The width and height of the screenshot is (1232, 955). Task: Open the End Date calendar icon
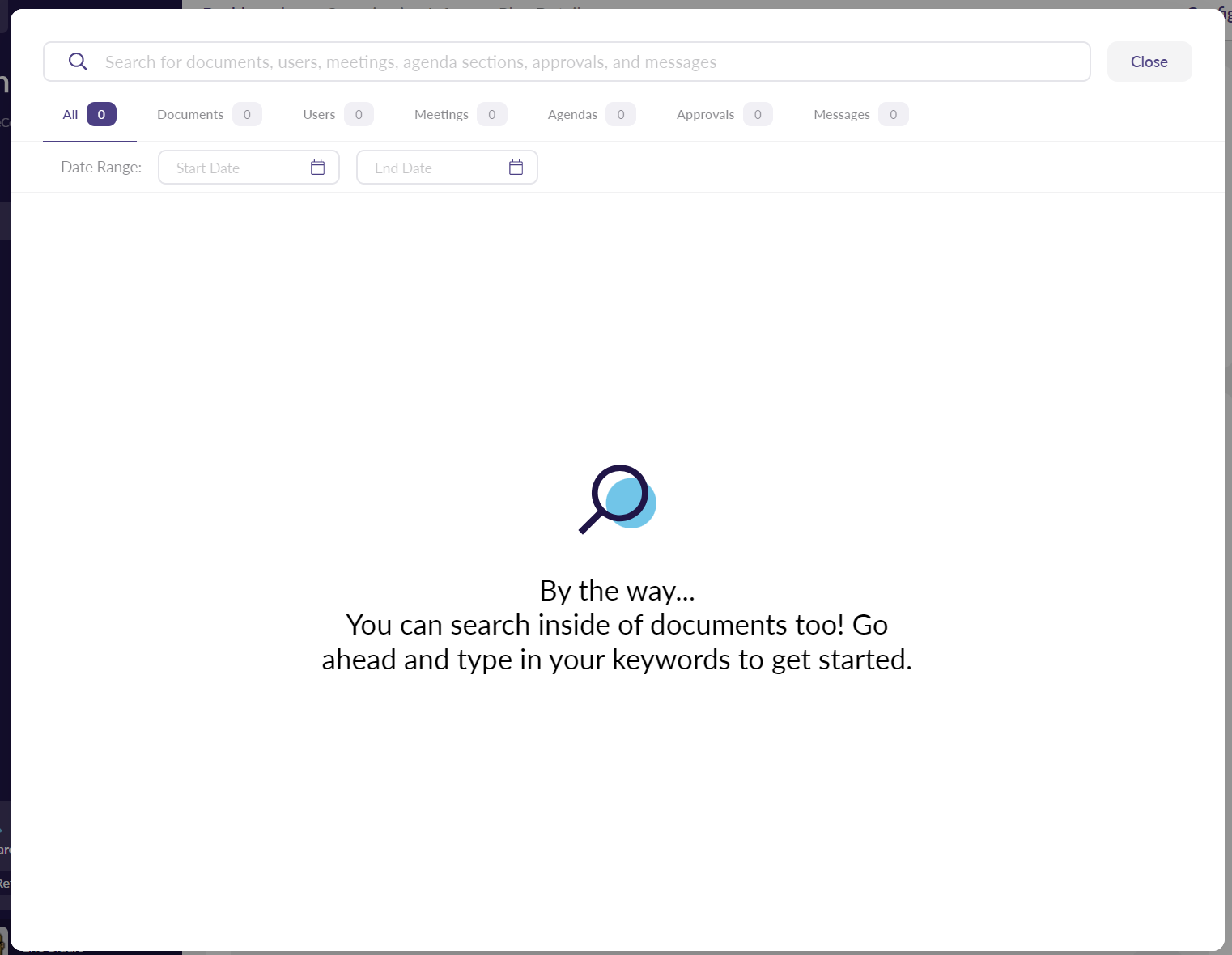[x=516, y=168]
